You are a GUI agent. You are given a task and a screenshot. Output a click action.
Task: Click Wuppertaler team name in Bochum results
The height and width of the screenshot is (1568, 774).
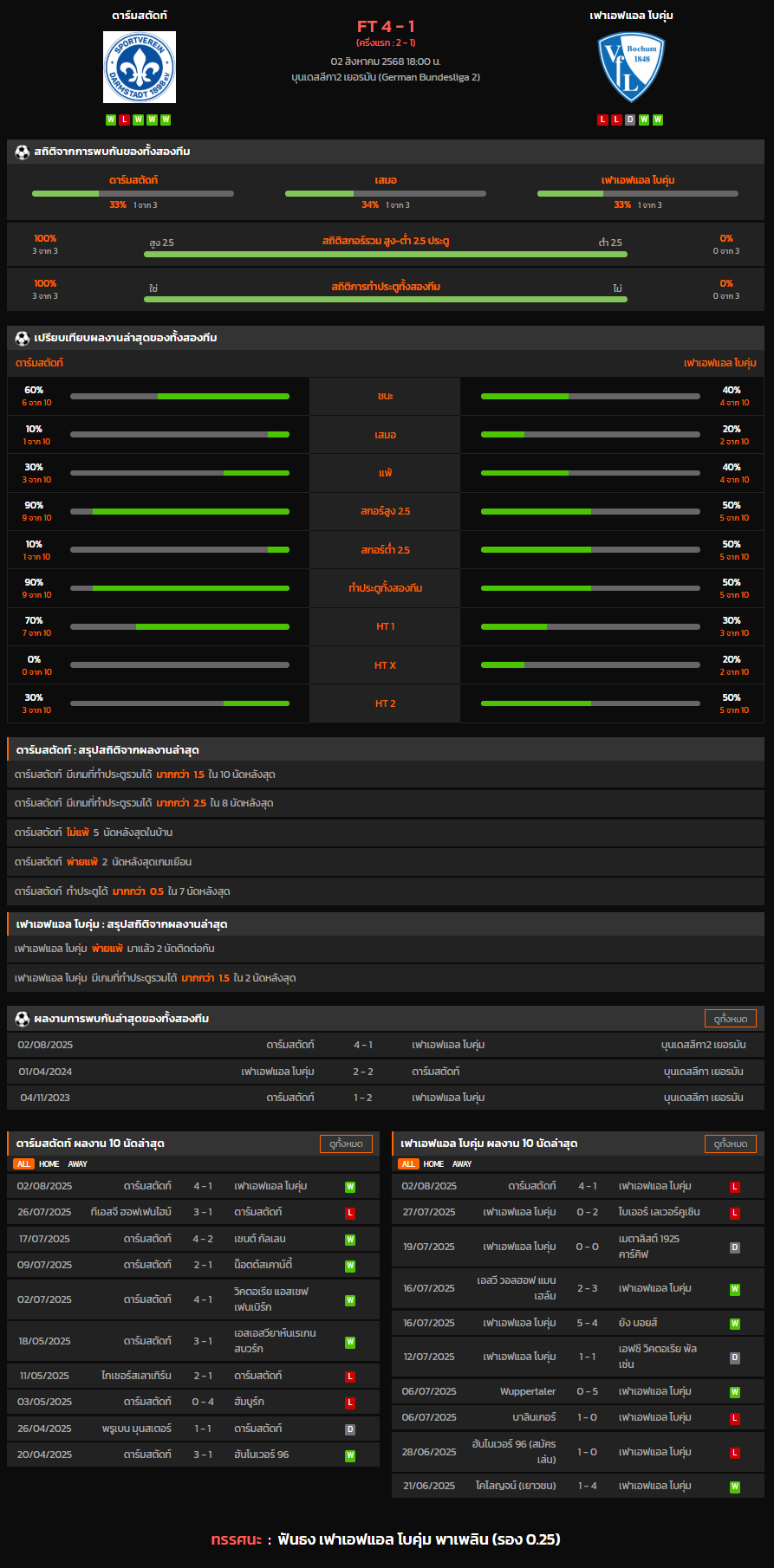point(528,1391)
